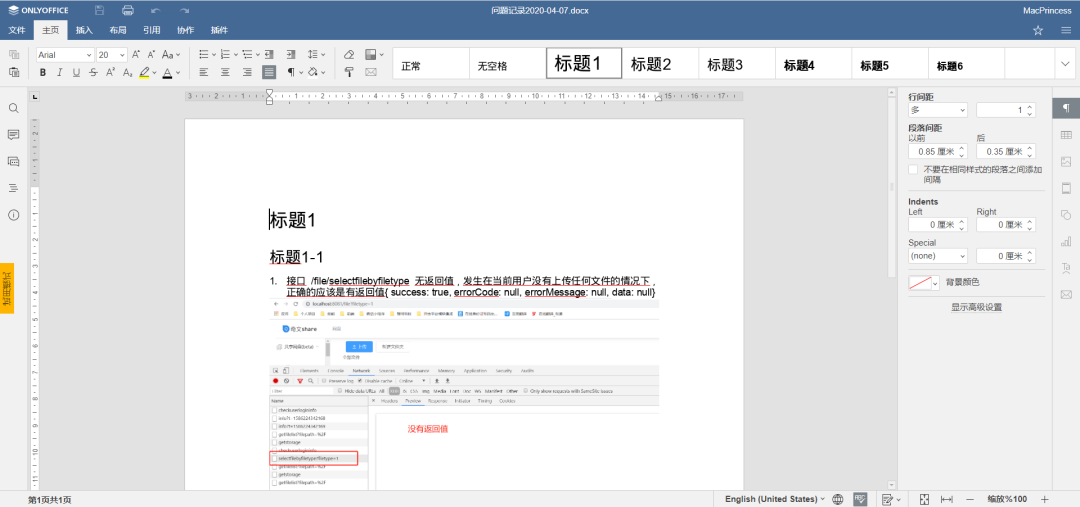
Task: Apply the 标题2 heading style
Action: 651,65
